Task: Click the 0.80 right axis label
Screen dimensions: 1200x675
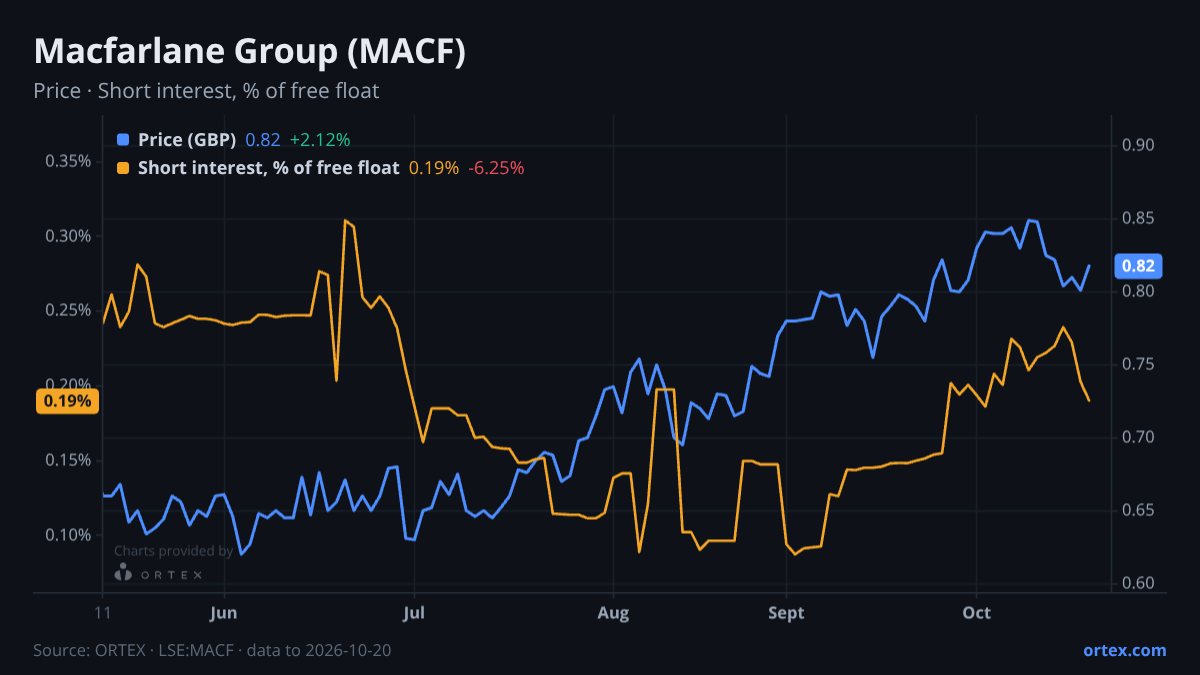Action: [x=1138, y=292]
